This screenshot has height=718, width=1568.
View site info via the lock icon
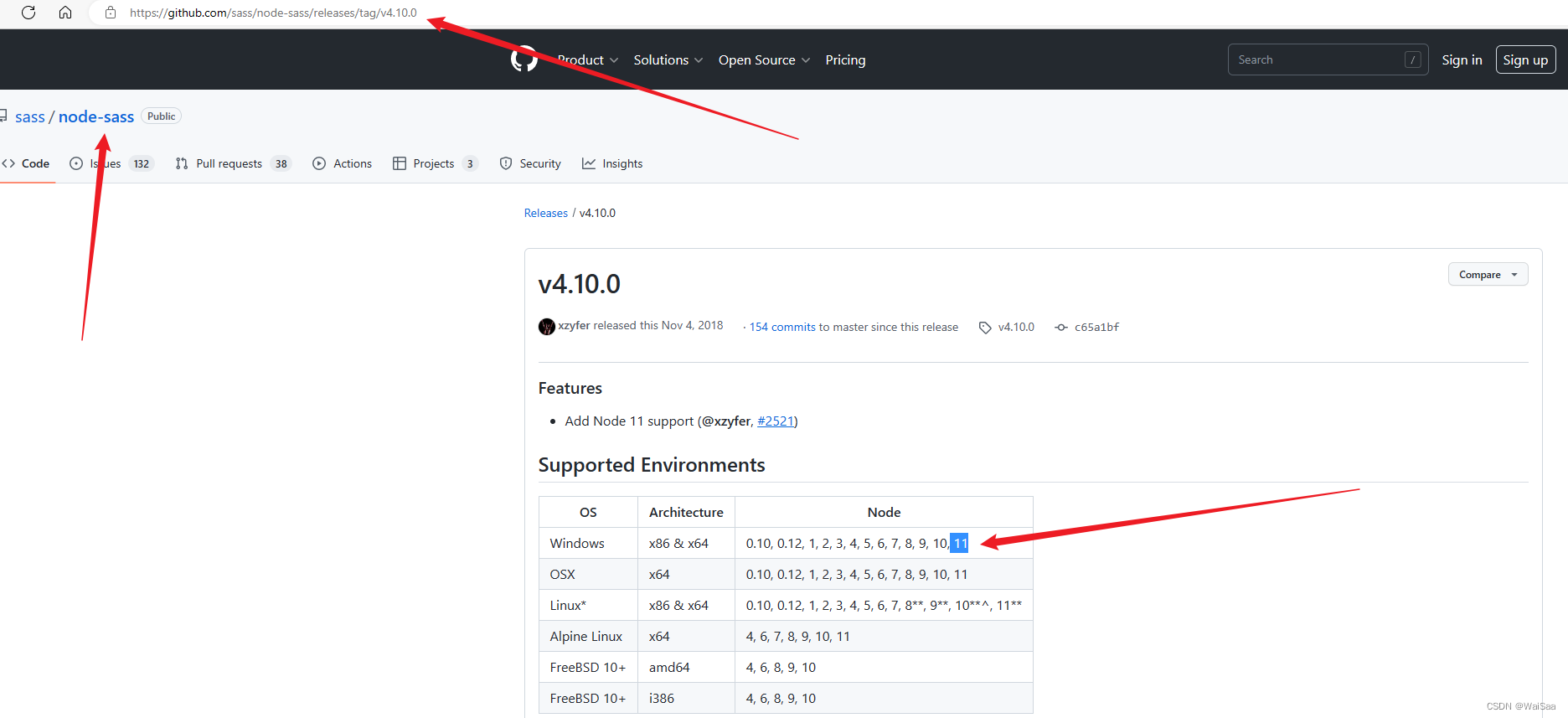pos(111,13)
